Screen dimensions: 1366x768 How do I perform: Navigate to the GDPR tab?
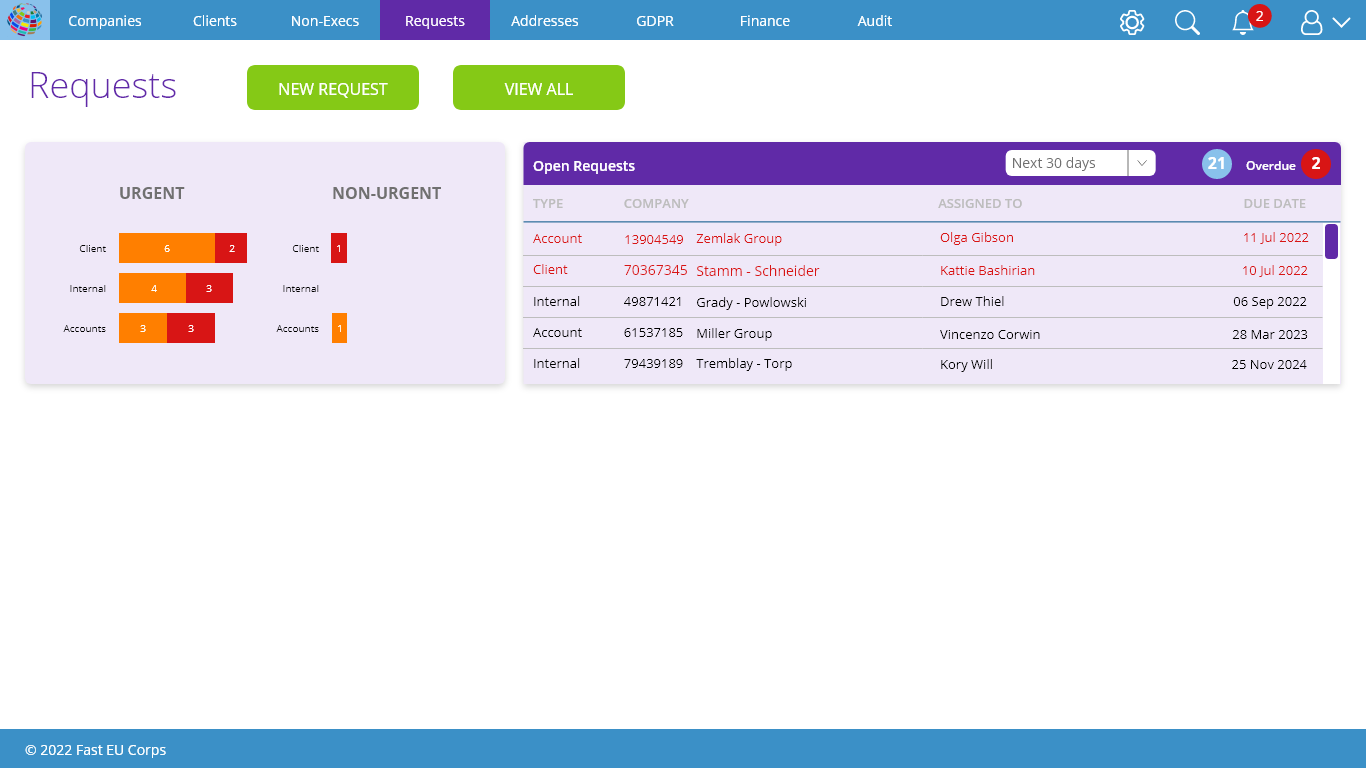[655, 20]
